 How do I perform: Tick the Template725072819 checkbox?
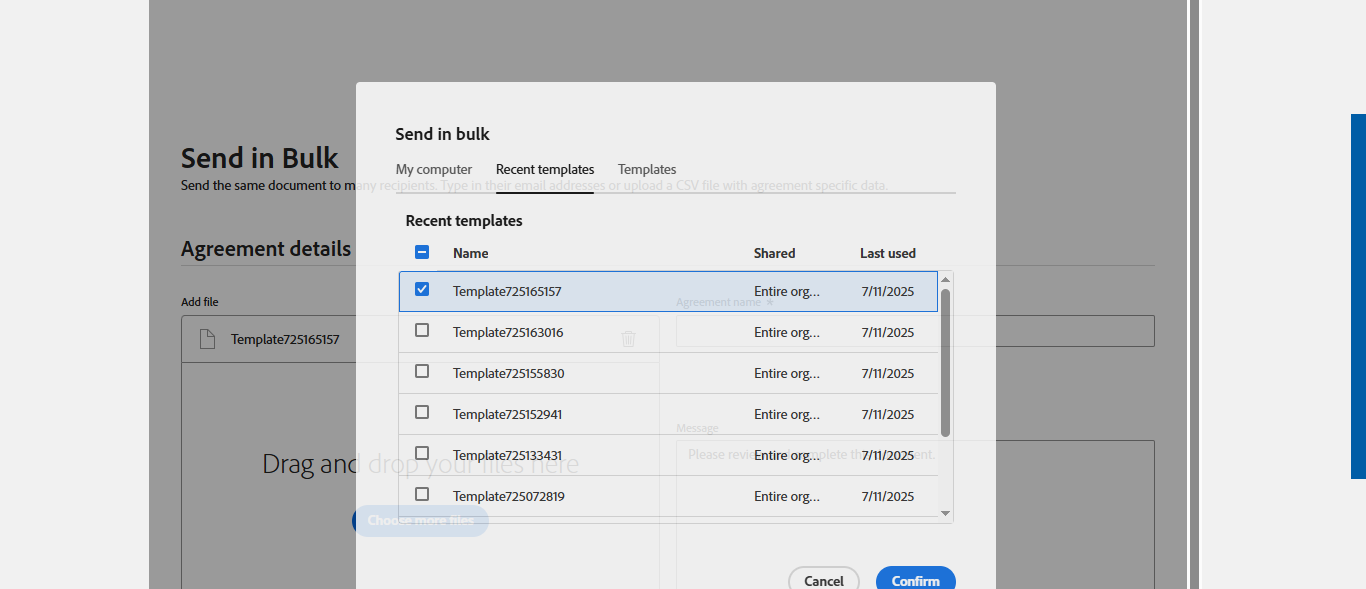point(422,494)
